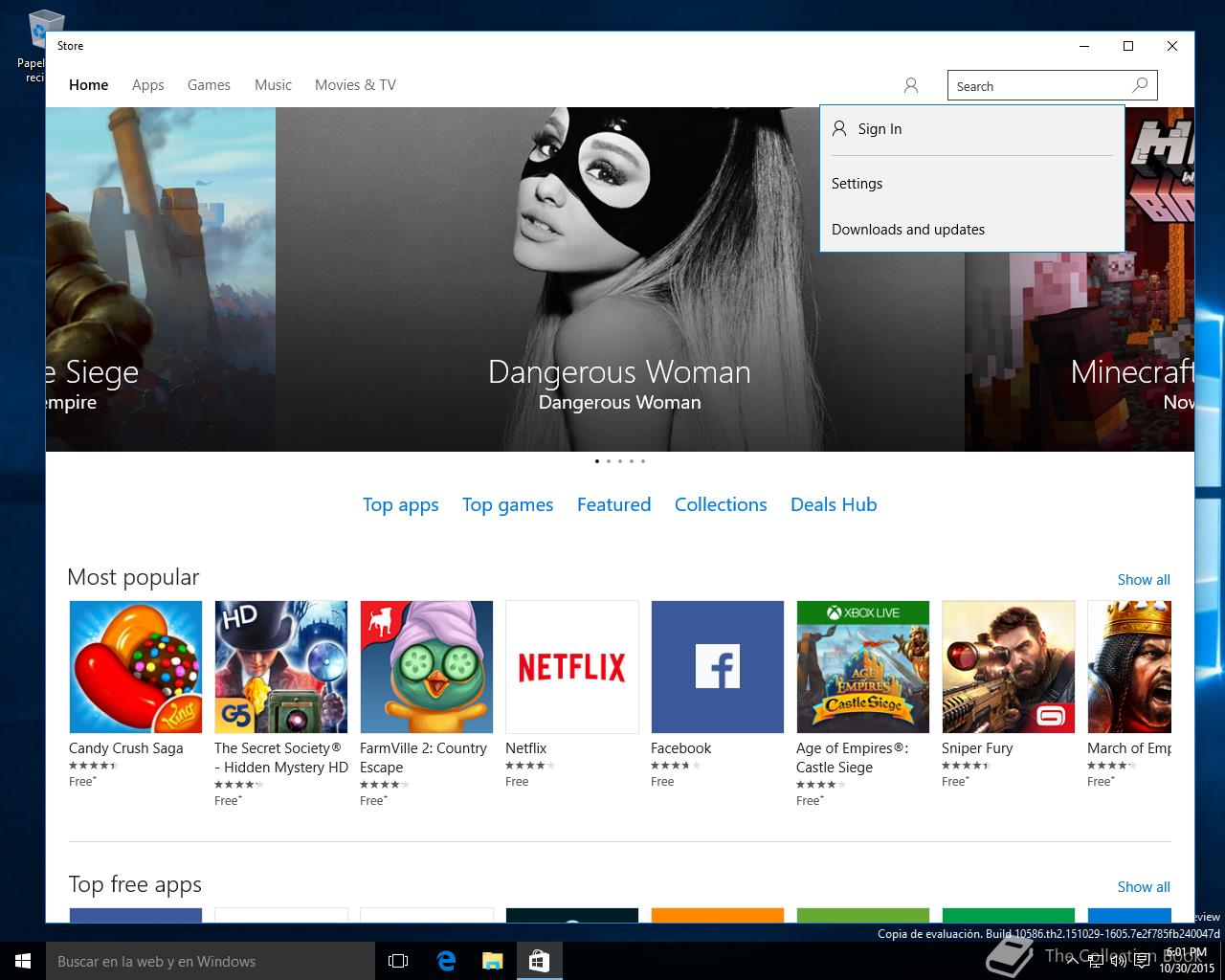Open Task View in taskbar
1225x980 pixels.
pyautogui.click(x=398, y=961)
